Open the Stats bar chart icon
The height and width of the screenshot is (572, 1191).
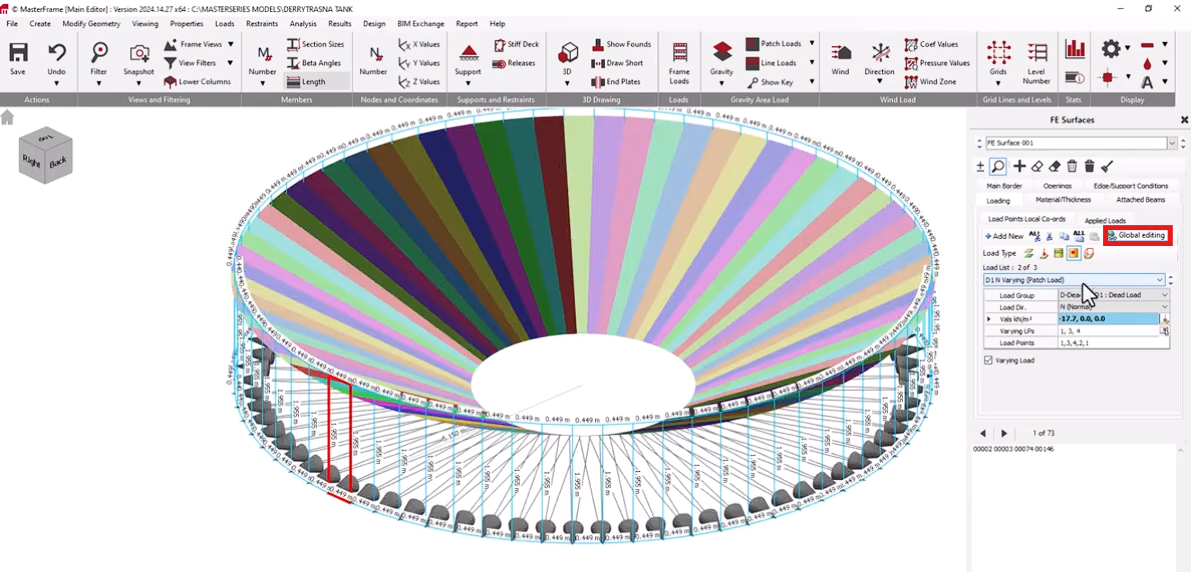pyautogui.click(x=1075, y=49)
